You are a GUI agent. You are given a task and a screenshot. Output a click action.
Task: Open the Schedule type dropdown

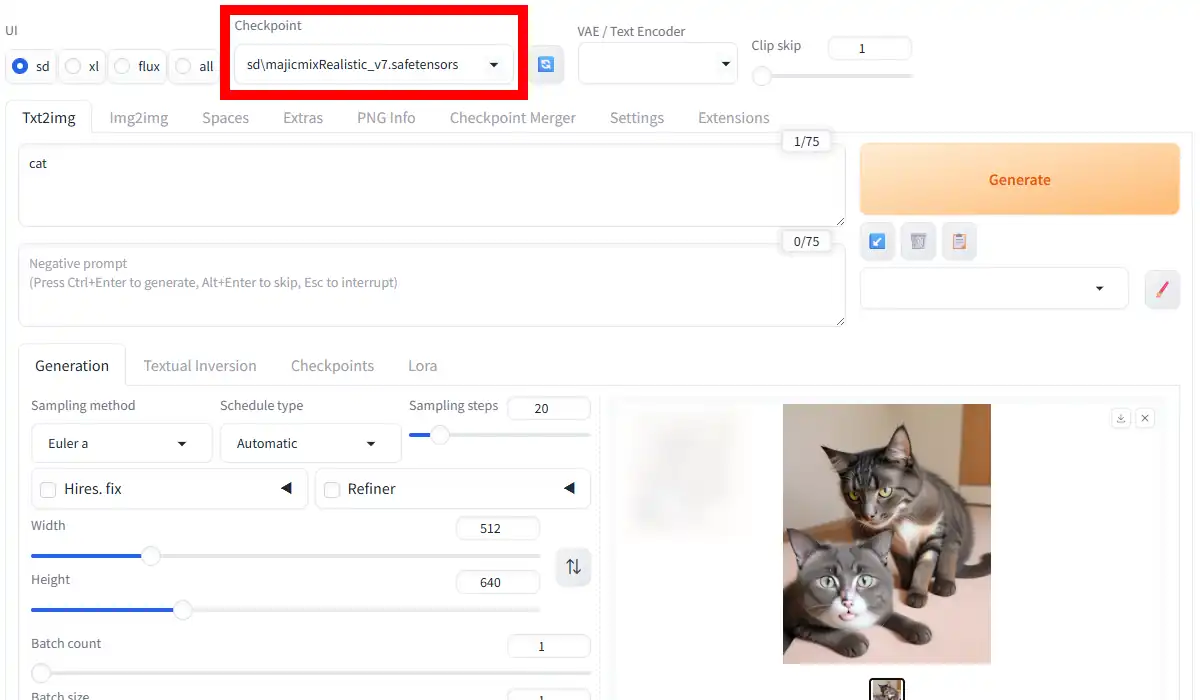[310, 443]
